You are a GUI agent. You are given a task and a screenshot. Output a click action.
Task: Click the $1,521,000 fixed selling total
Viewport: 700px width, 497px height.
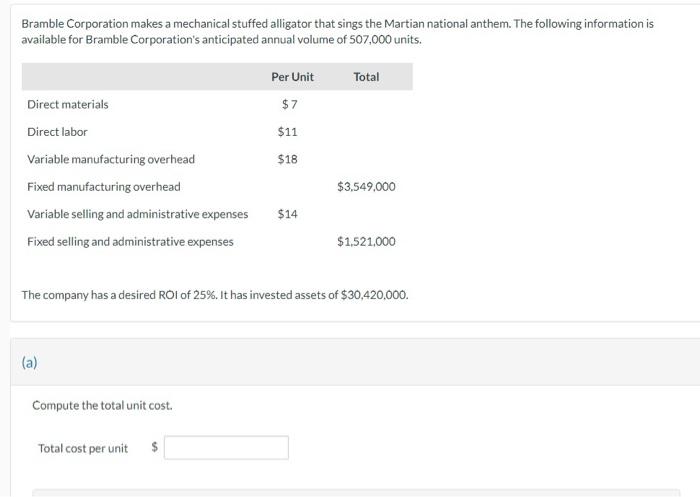tap(366, 241)
